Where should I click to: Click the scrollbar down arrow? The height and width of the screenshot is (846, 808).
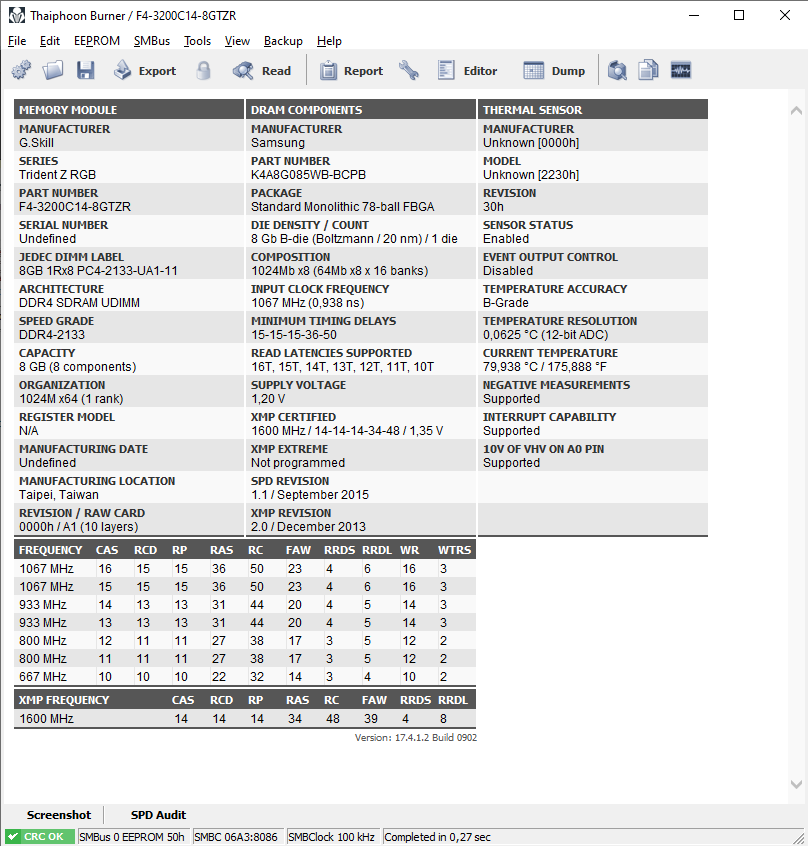tap(796, 784)
